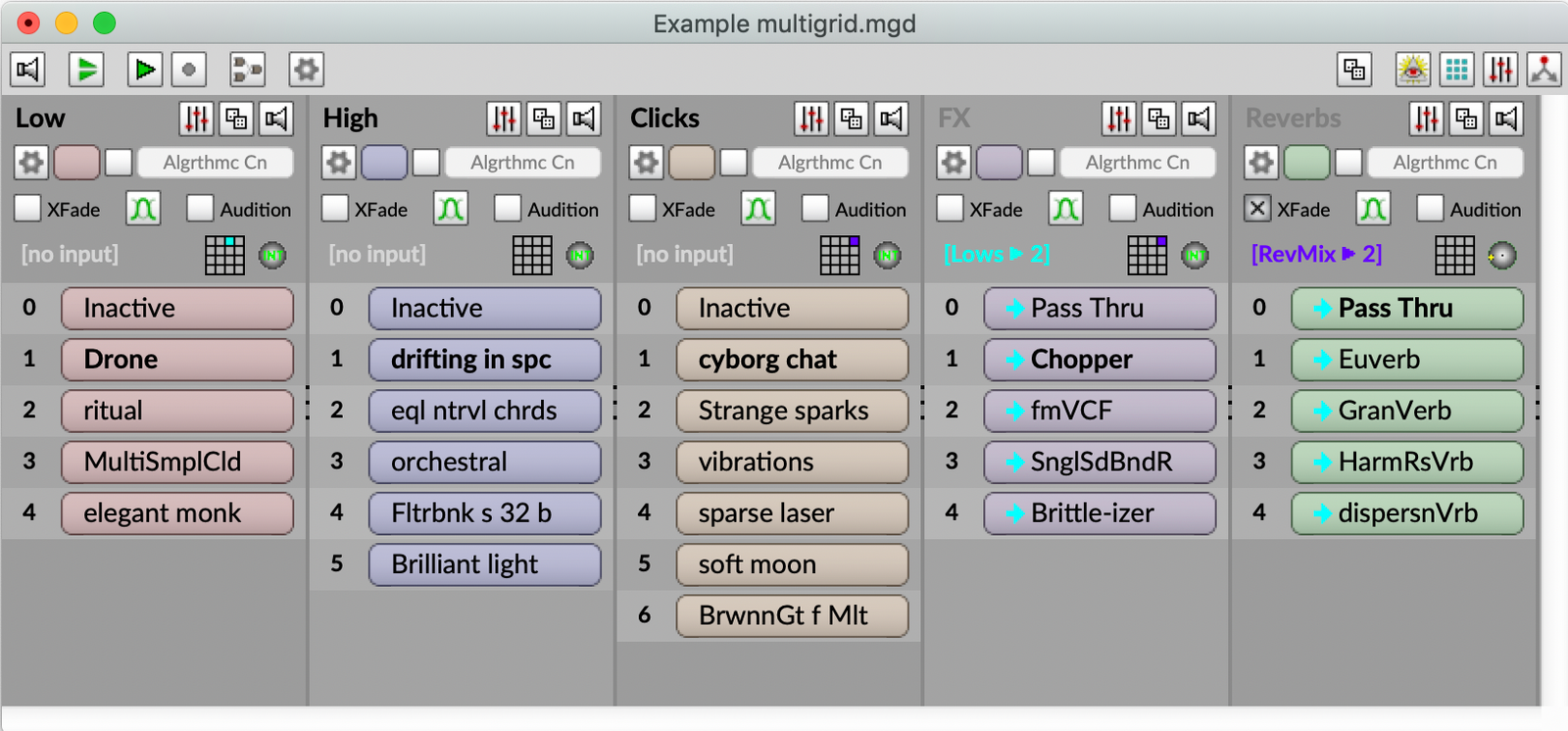Mute the Clicks column with its speaker icon
The width and height of the screenshot is (1568, 731).
click(891, 119)
